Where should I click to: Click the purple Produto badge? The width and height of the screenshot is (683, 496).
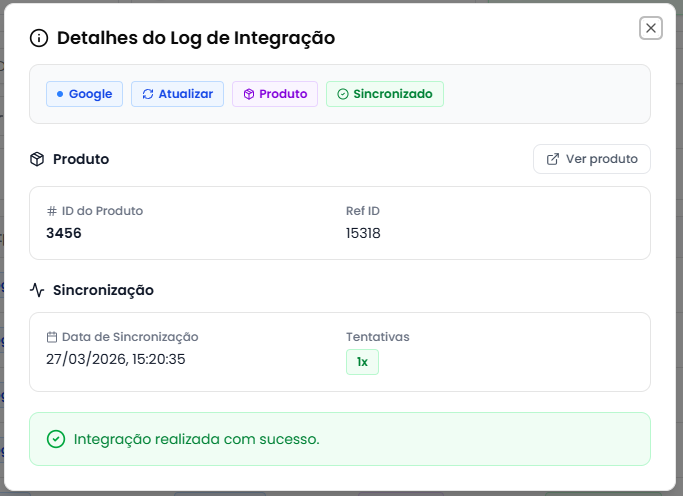[x=275, y=94]
